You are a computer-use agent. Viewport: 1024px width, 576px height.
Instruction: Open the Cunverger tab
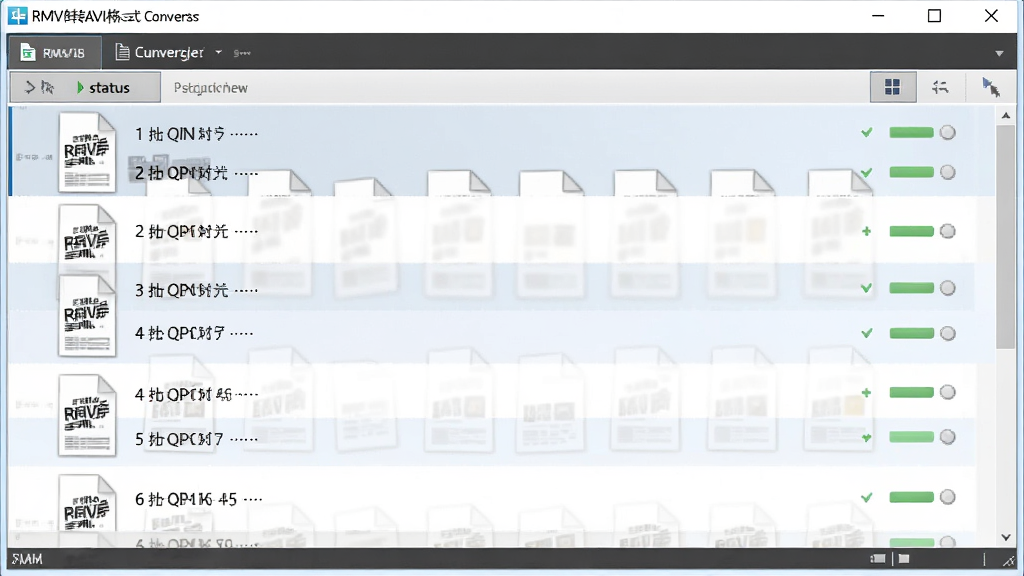coord(159,52)
